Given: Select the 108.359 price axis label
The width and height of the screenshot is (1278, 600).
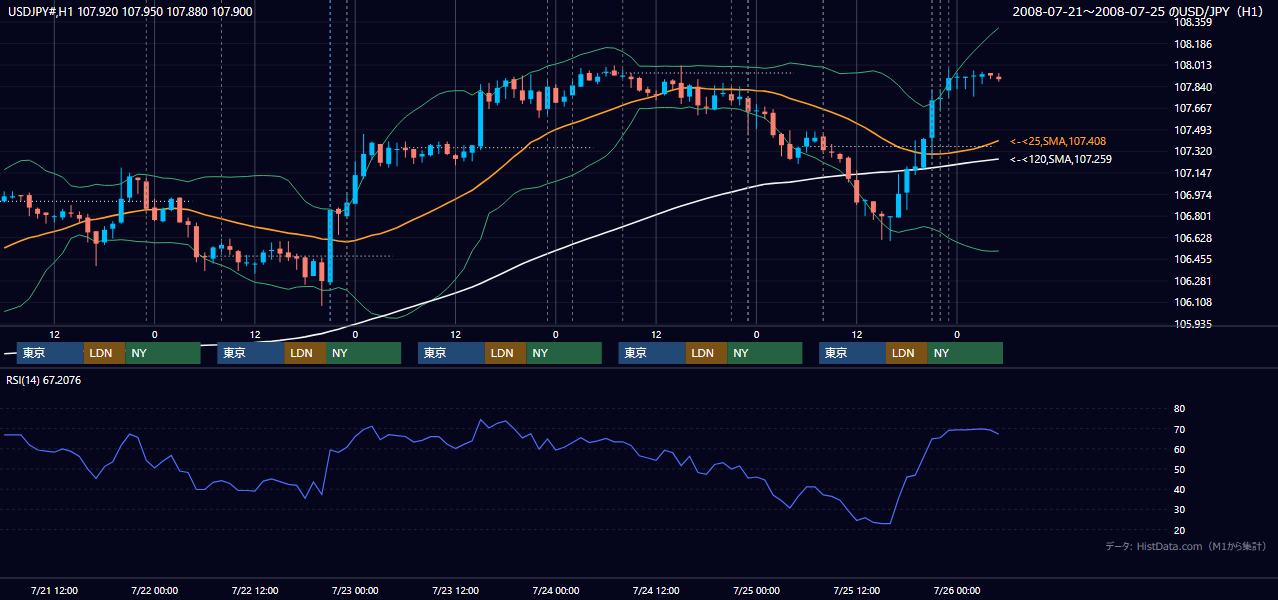Looking at the screenshot, I should [1192, 22].
